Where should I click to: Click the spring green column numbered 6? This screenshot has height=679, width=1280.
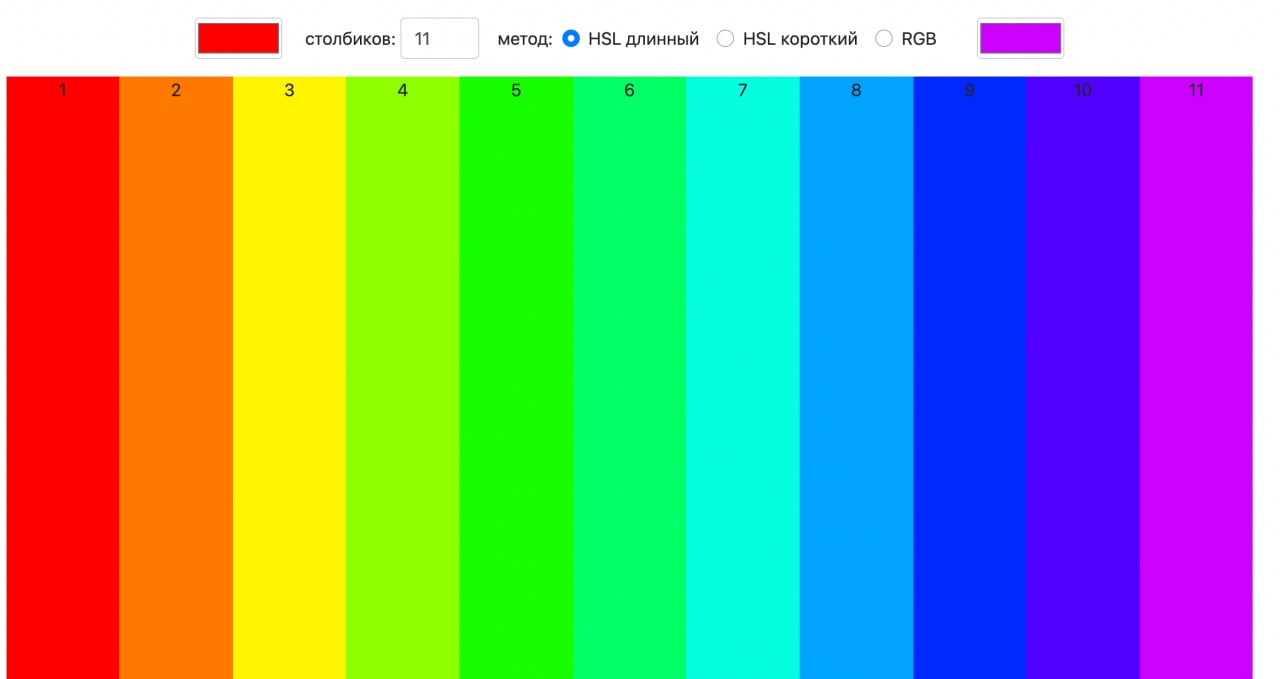pyautogui.click(x=629, y=378)
